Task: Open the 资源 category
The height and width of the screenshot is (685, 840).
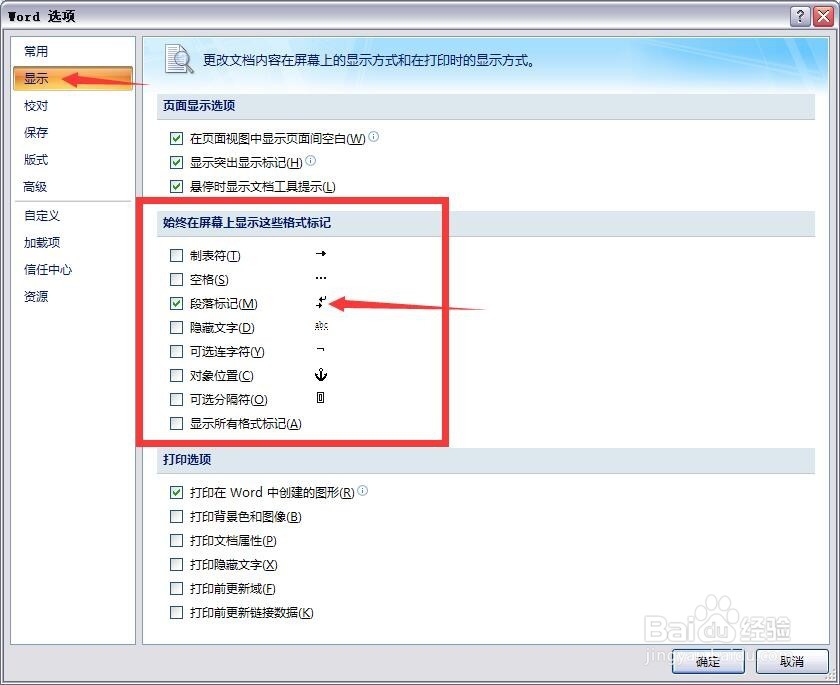Action: coord(36,296)
